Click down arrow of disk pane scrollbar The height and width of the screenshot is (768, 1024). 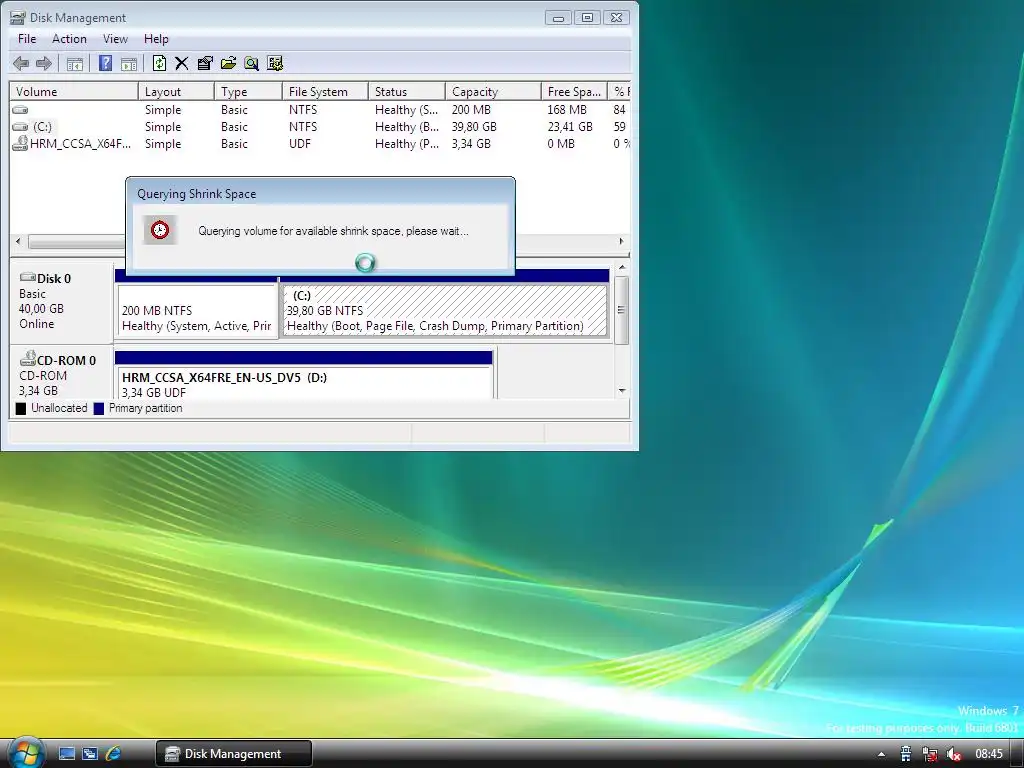click(x=622, y=391)
